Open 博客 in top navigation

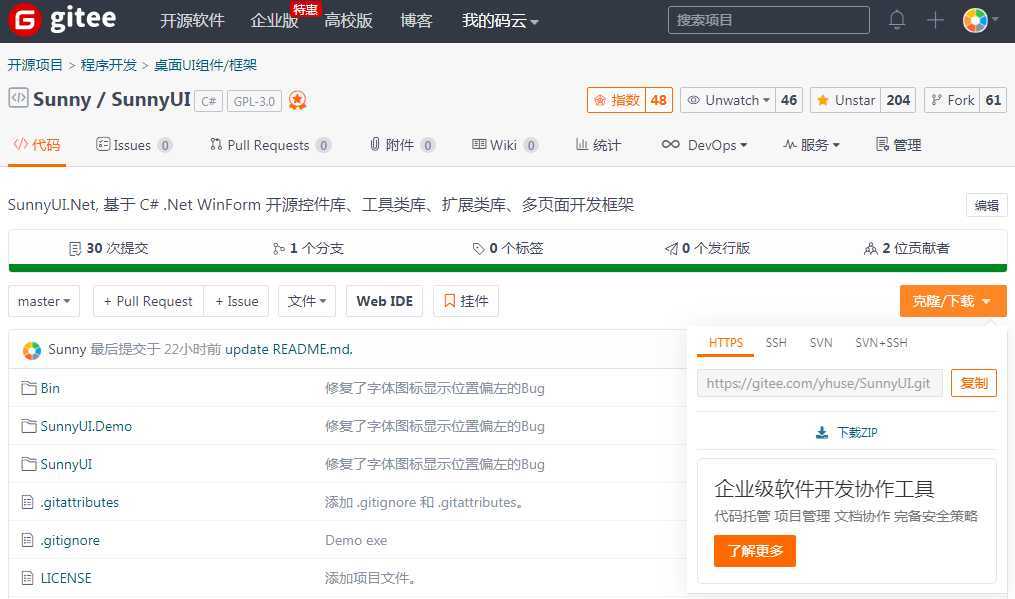pyautogui.click(x=416, y=21)
